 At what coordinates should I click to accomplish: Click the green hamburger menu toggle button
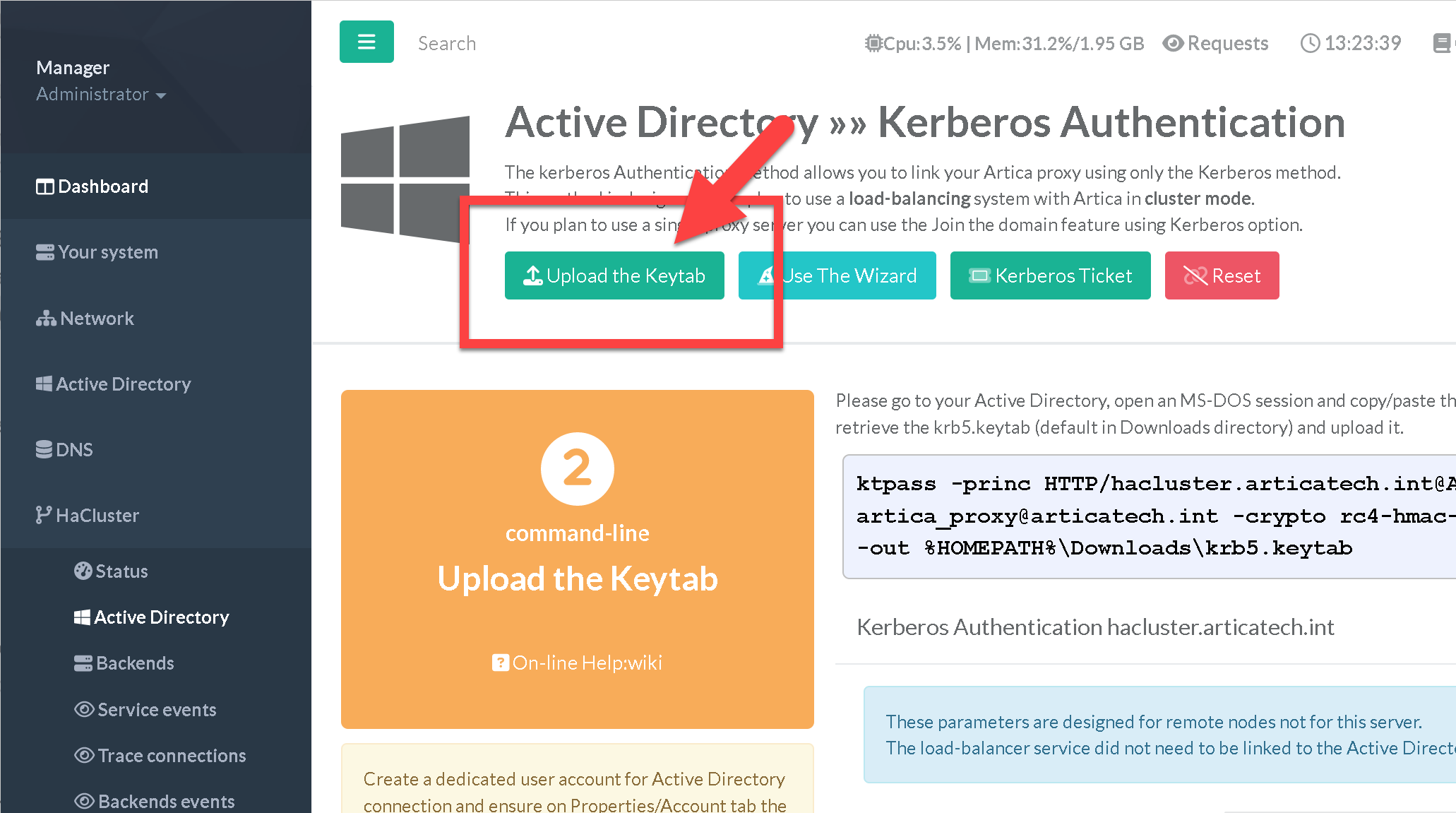(x=366, y=42)
